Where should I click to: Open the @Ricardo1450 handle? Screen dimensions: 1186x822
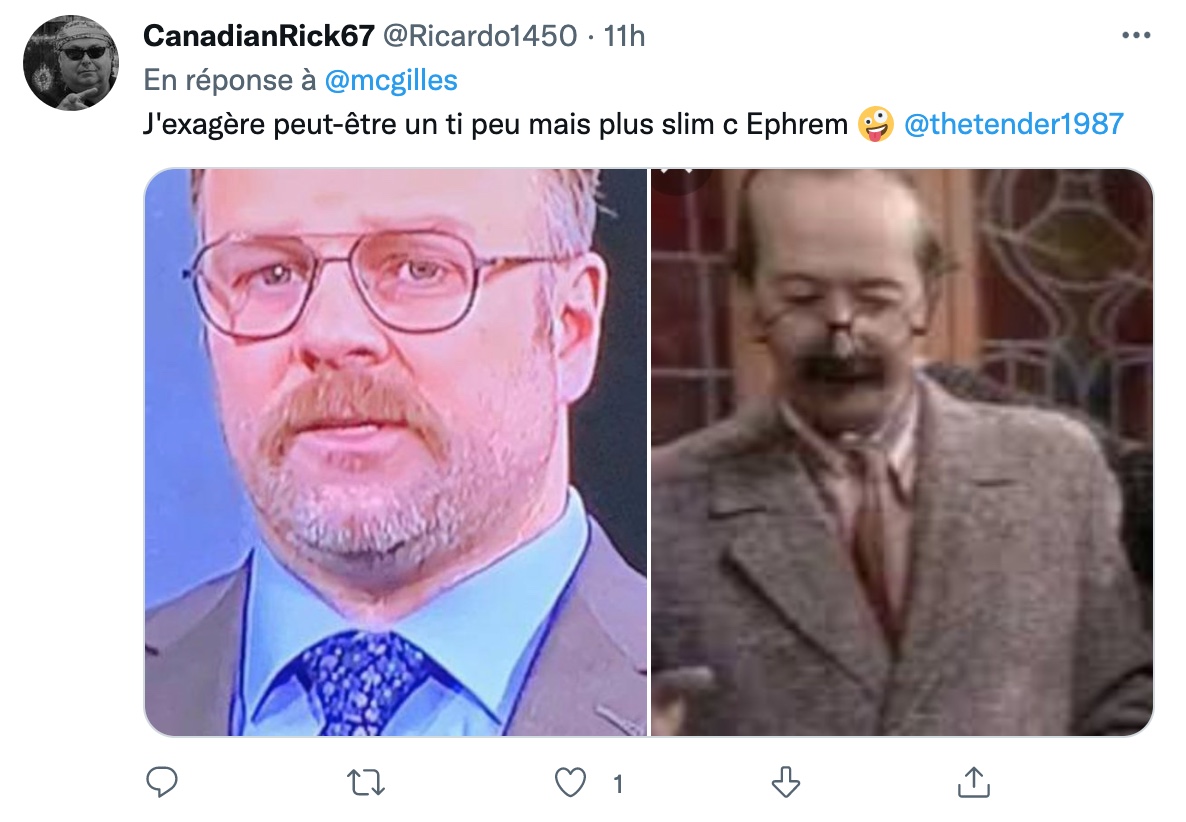[x=480, y=36]
